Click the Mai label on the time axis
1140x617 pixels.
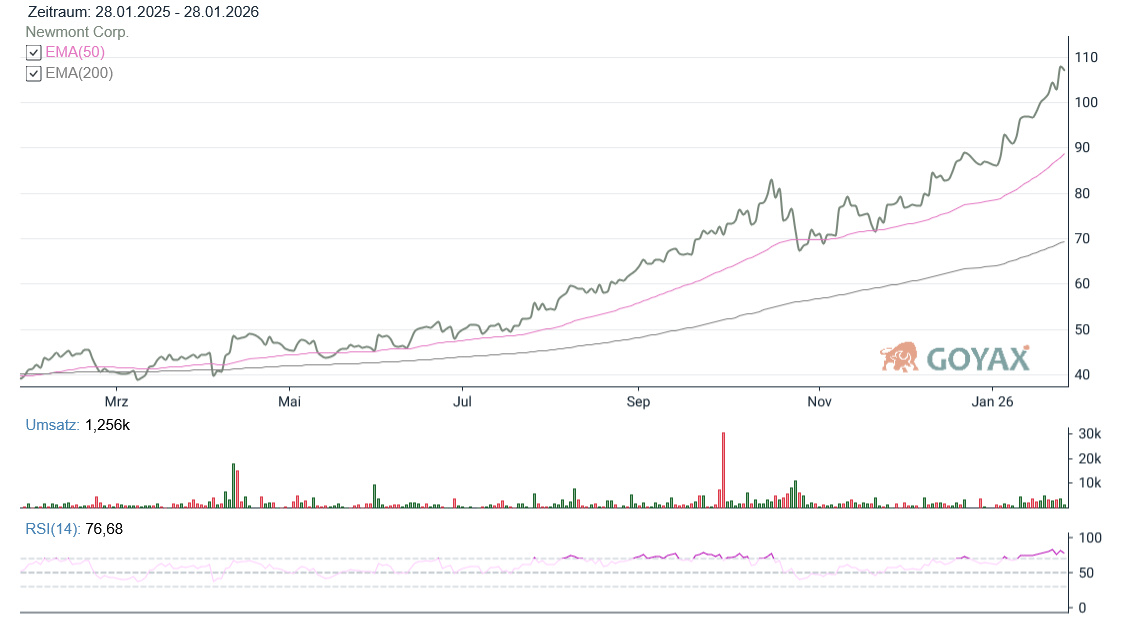(x=289, y=402)
